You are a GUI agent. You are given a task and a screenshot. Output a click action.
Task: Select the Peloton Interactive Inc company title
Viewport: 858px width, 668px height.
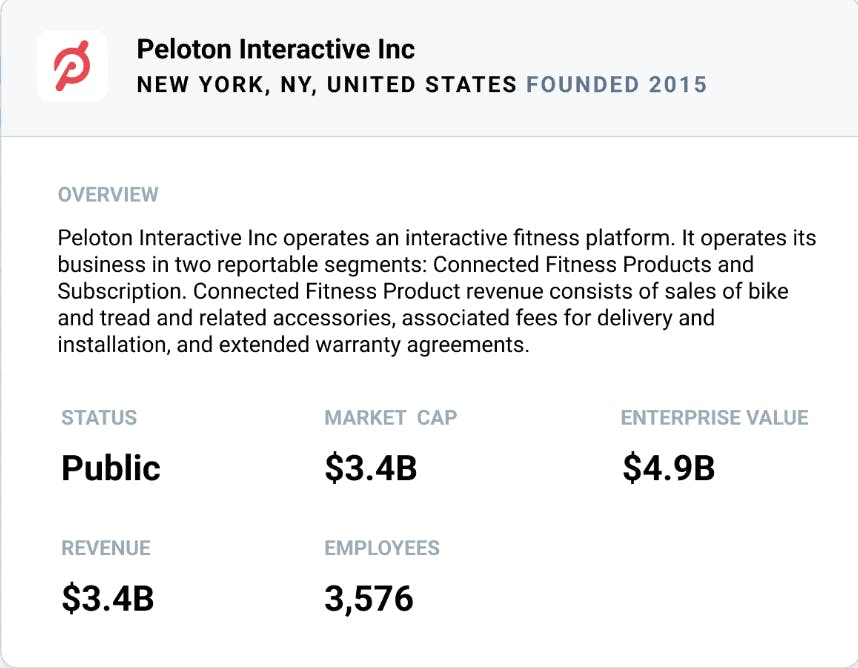275,49
